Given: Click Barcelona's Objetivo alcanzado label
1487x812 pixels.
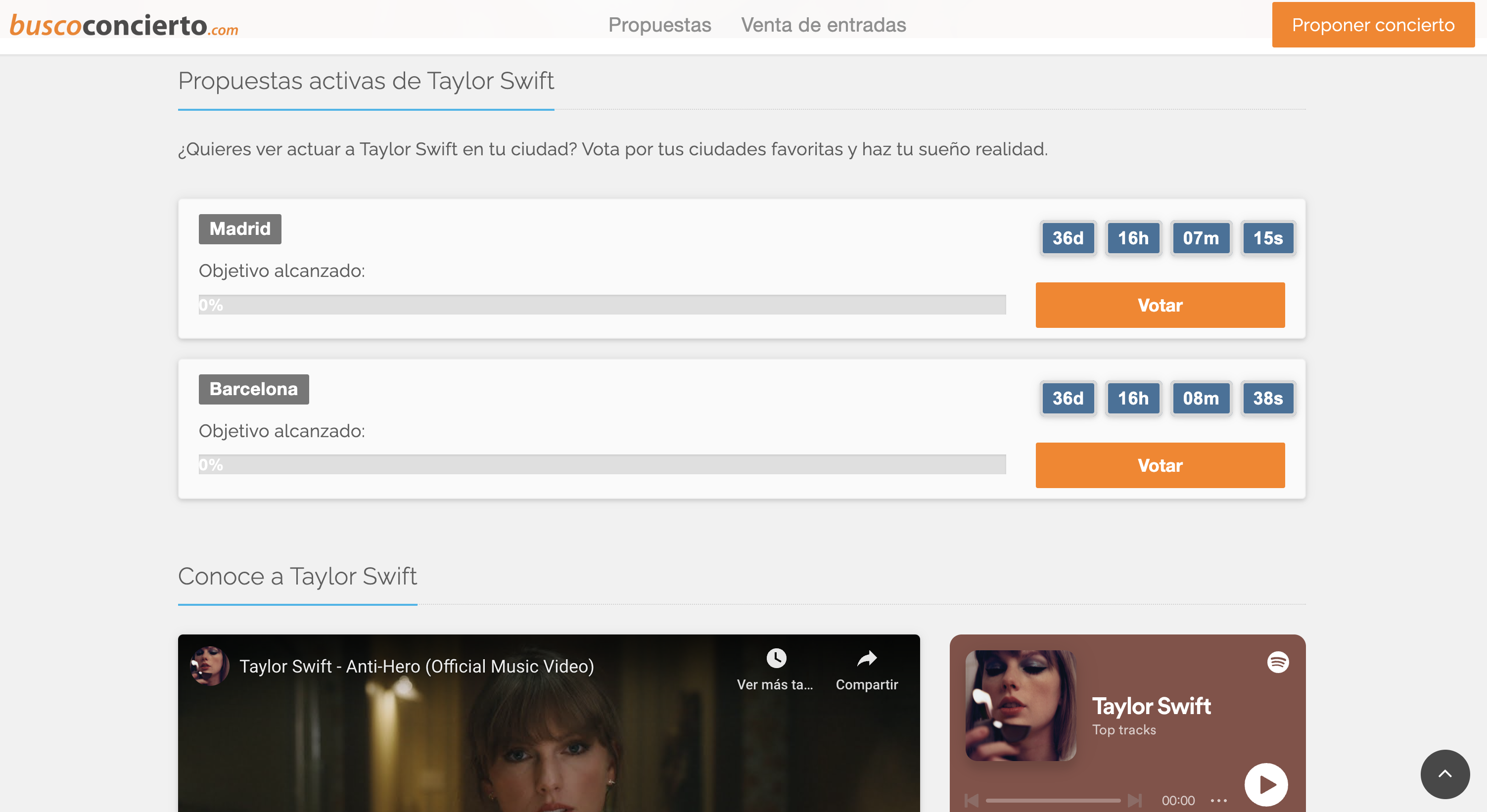Looking at the screenshot, I should coord(281,431).
